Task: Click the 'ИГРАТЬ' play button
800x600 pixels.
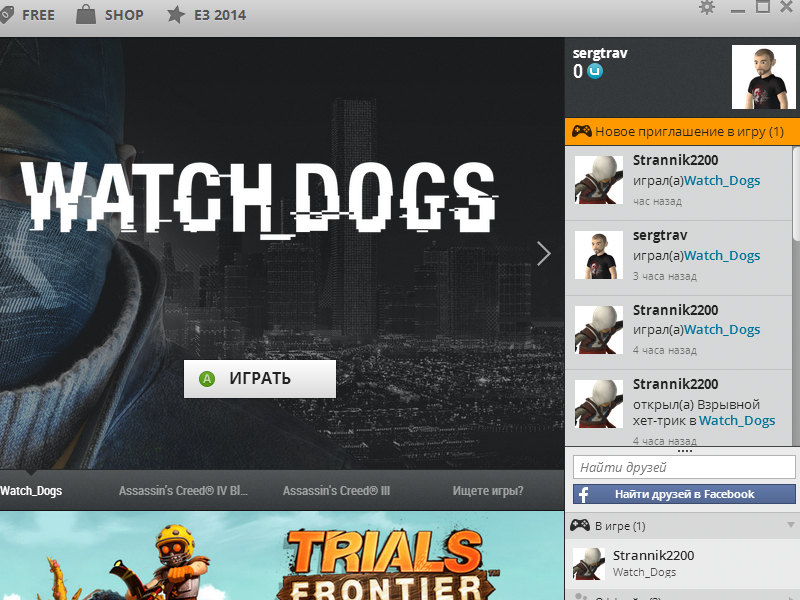Action: (260, 379)
